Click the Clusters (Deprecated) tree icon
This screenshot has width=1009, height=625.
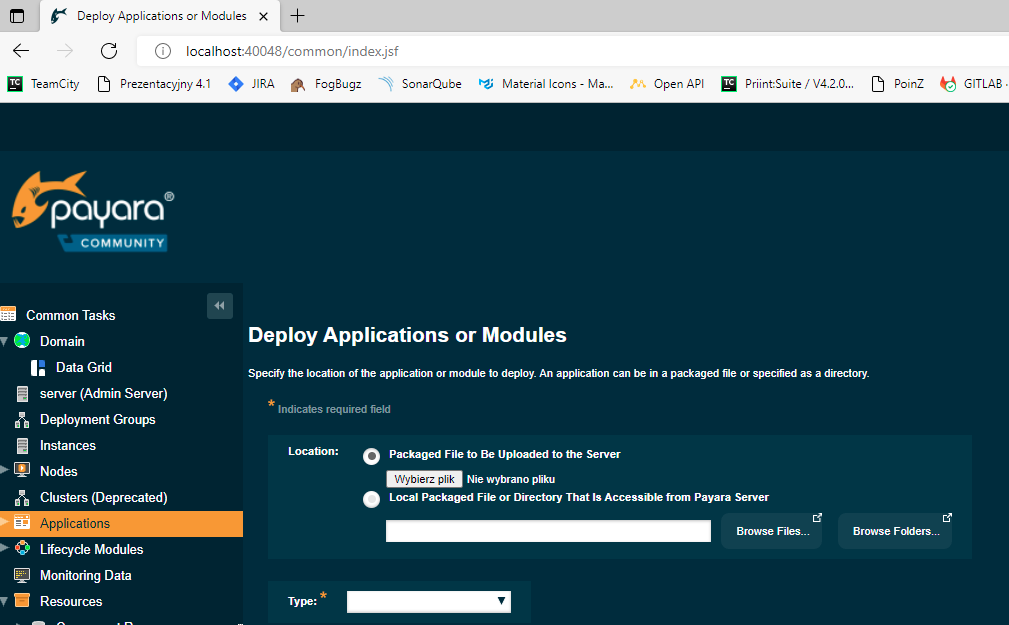click(22, 498)
